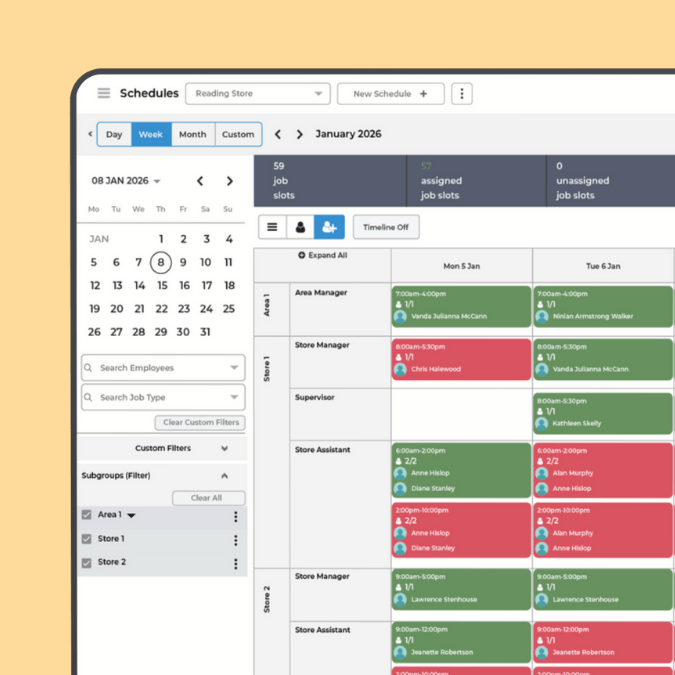
Task: Open options menu for Area 1 subgroup
Action: click(x=236, y=517)
